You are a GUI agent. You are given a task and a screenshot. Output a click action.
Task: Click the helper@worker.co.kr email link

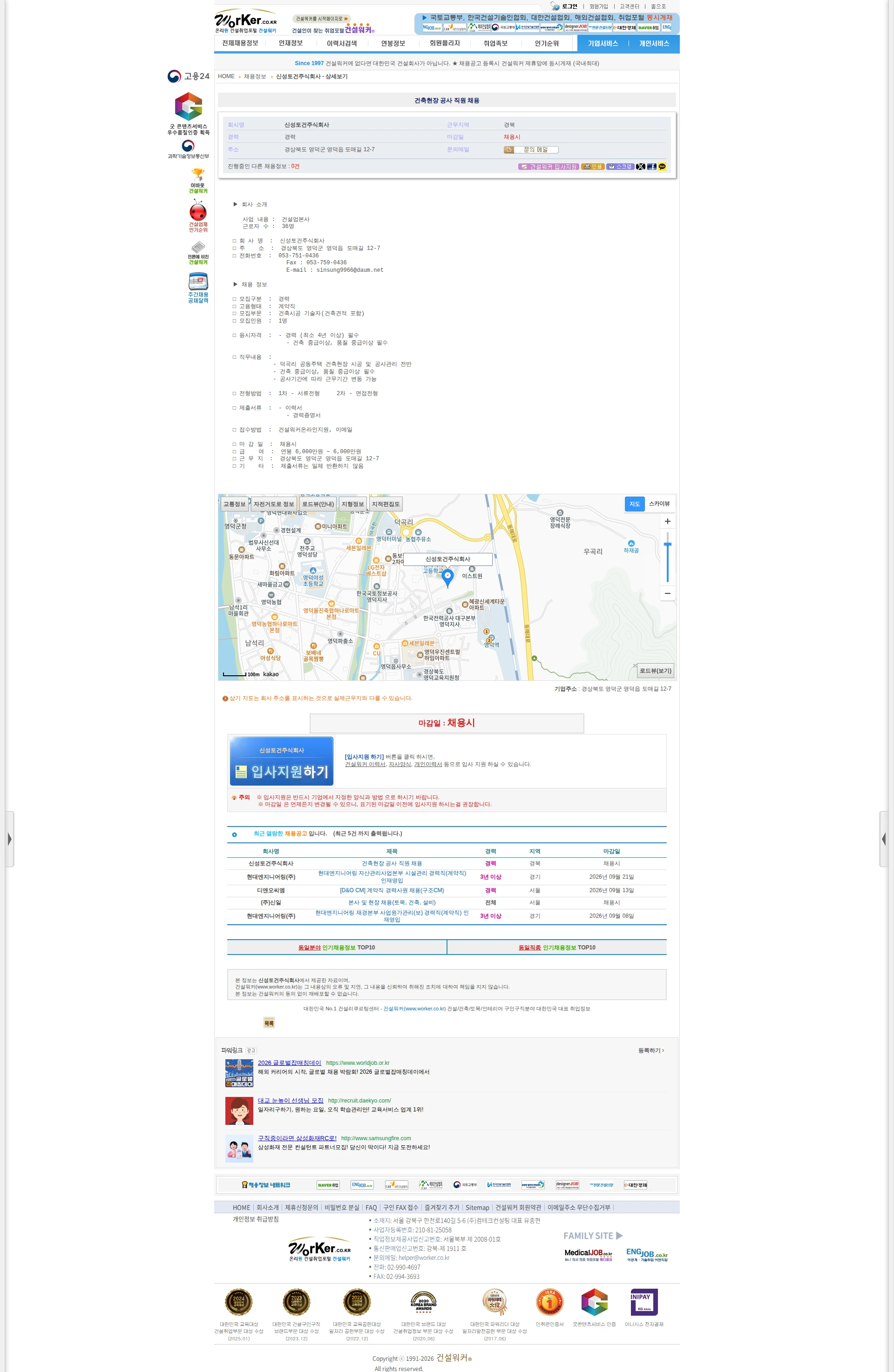click(x=424, y=1258)
